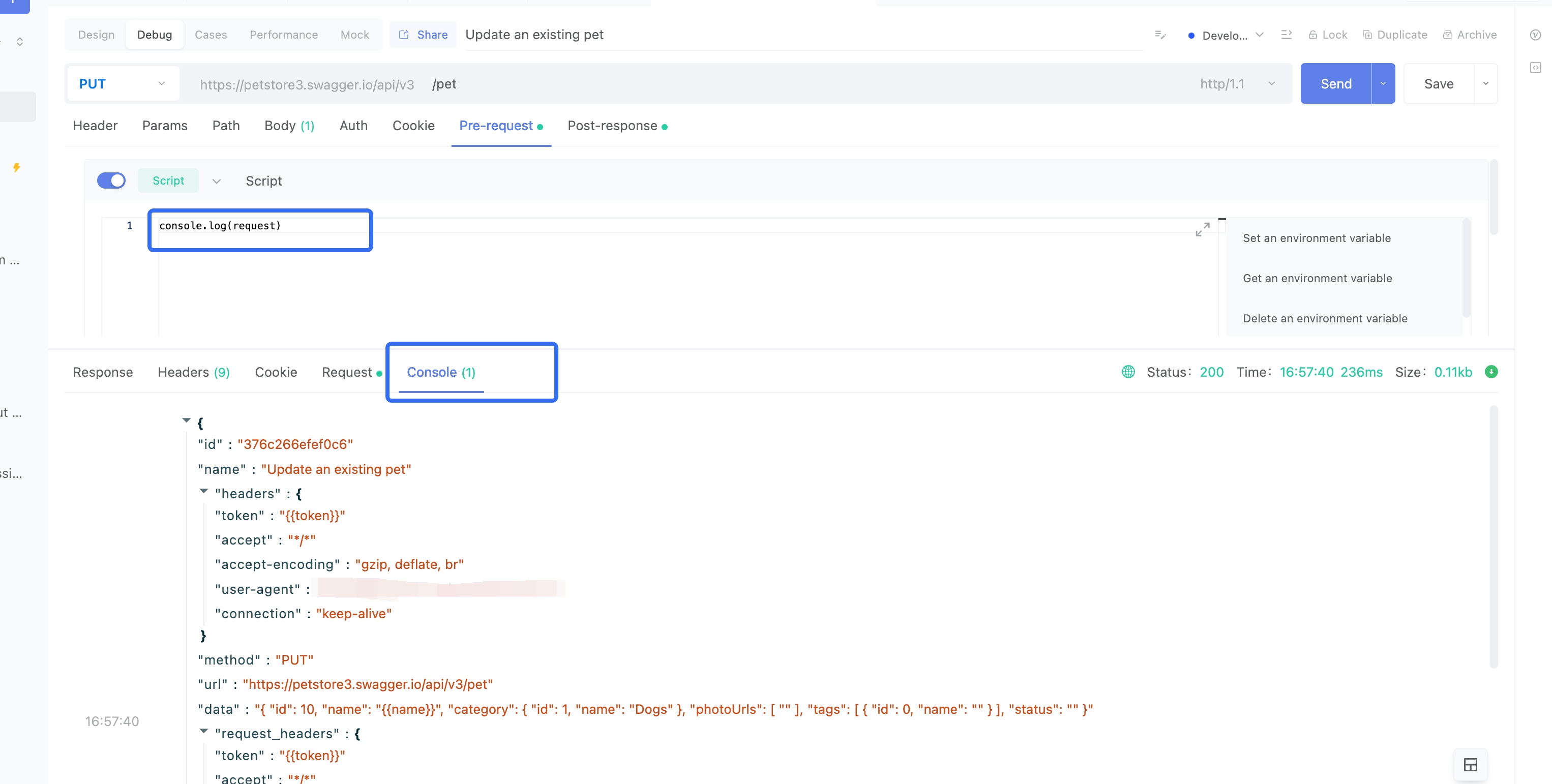Click the console id value "376c266efef0c6"
The height and width of the screenshot is (784, 1552).
click(294, 444)
